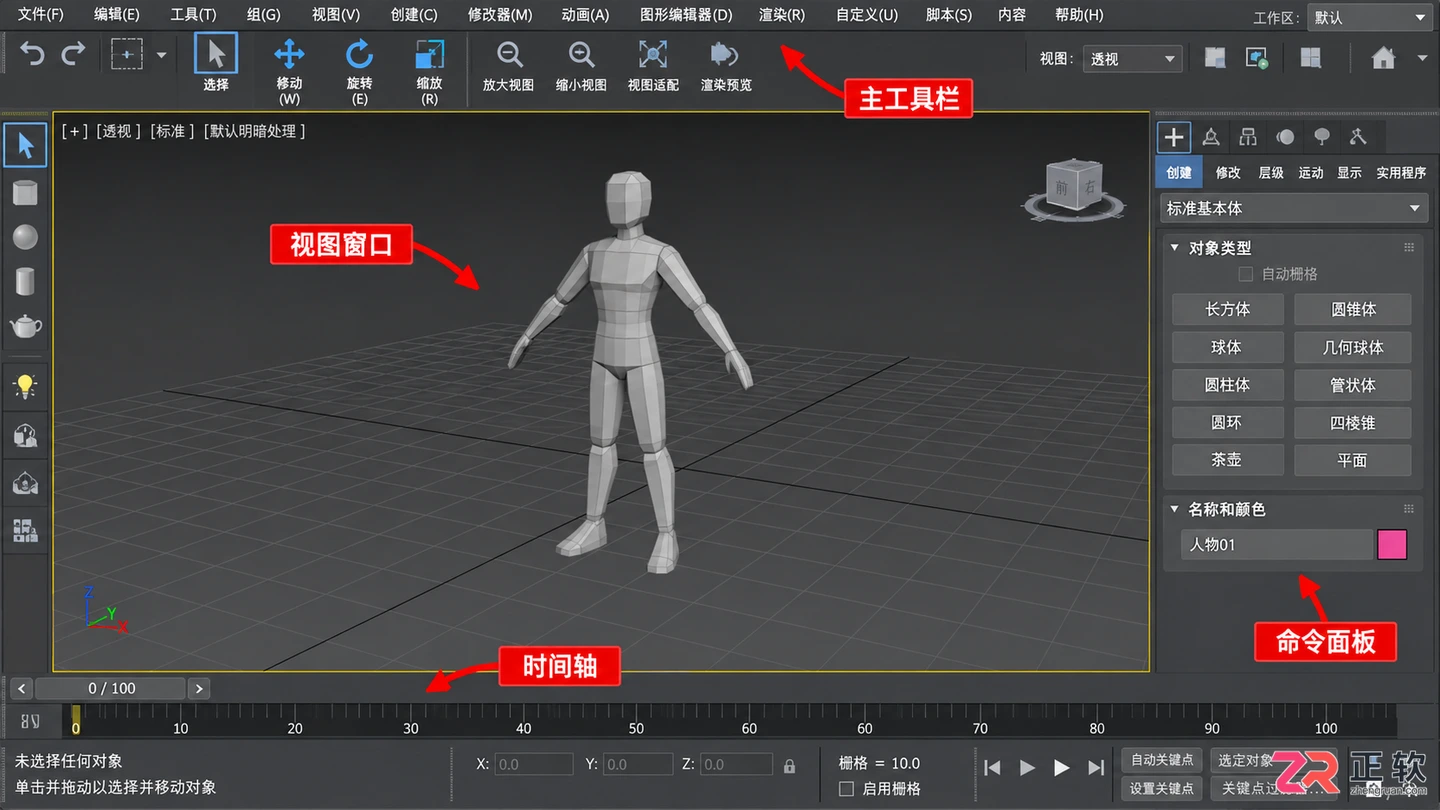Viewport: 1440px width, 810px height.
Task: Toggle the 自动关键点 auto key button
Action: pyautogui.click(x=1161, y=760)
